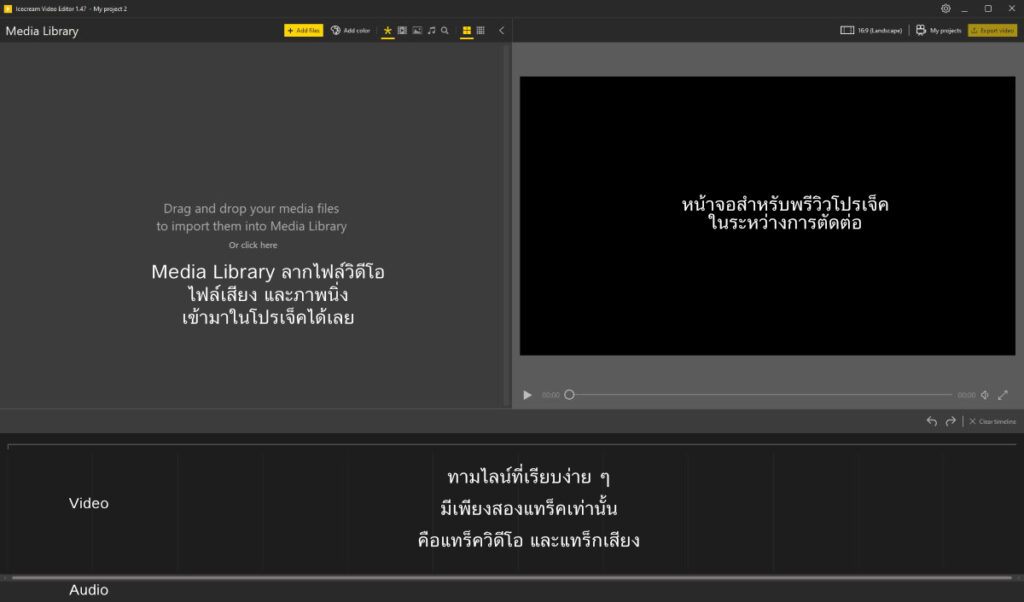The height and width of the screenshot is (602, 1024).
Task: Show audio files using the music note filter
Action: click(x=432, y=31)
